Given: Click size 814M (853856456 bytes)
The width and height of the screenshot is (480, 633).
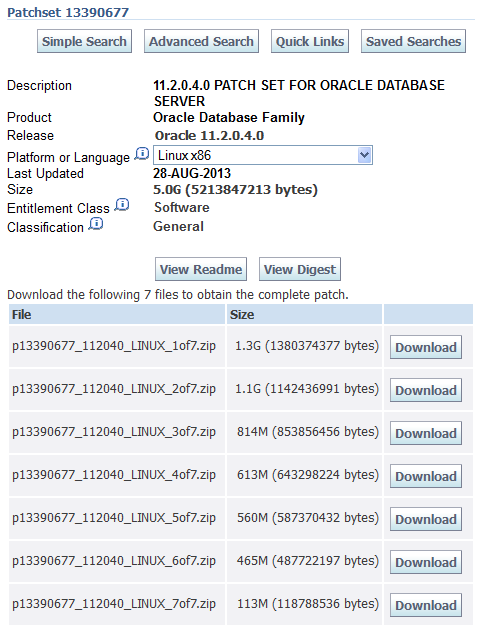Looking at the screenshot, I should (x=308, y=432).
